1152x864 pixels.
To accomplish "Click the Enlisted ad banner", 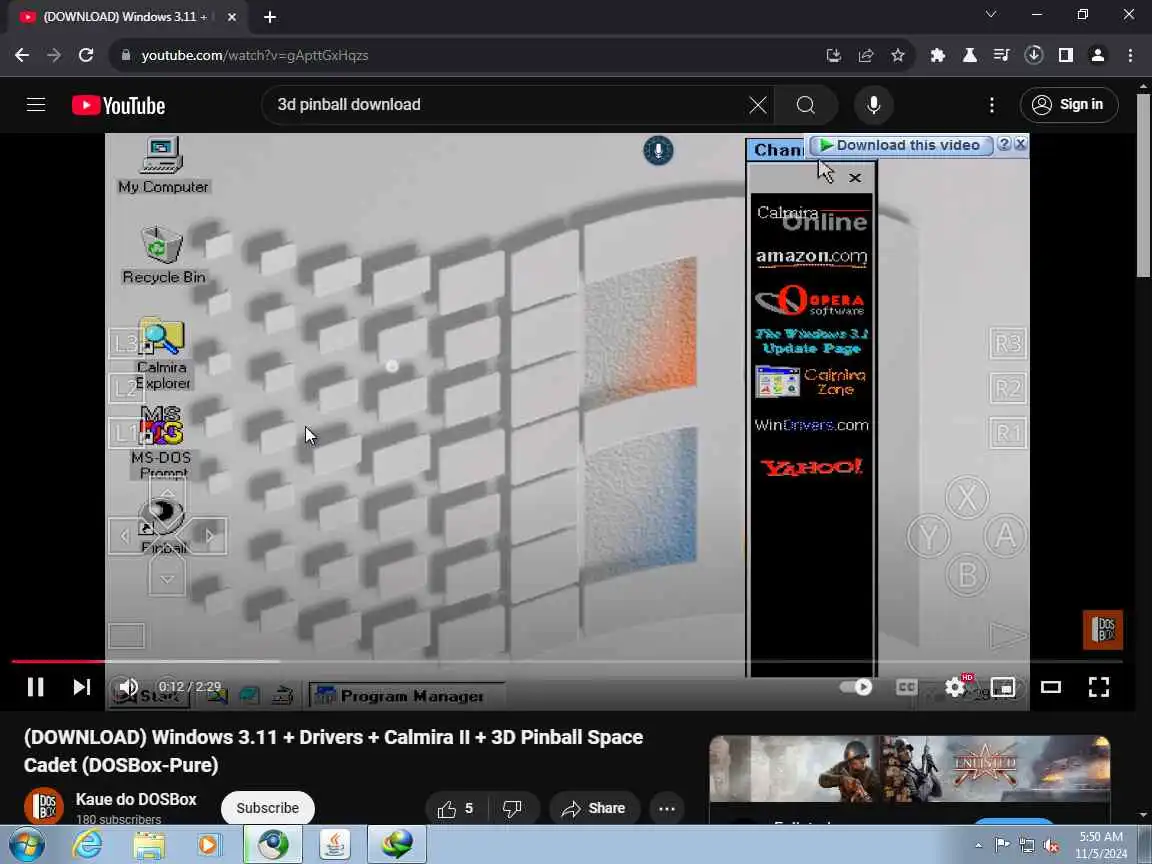I will click(910, 769).
